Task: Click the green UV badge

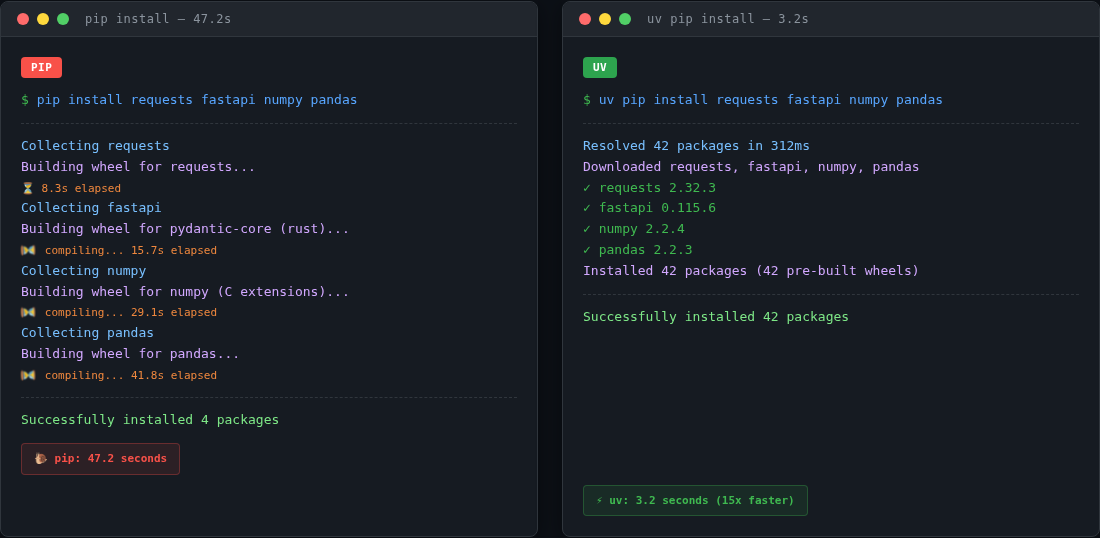Action: (600, 67)
